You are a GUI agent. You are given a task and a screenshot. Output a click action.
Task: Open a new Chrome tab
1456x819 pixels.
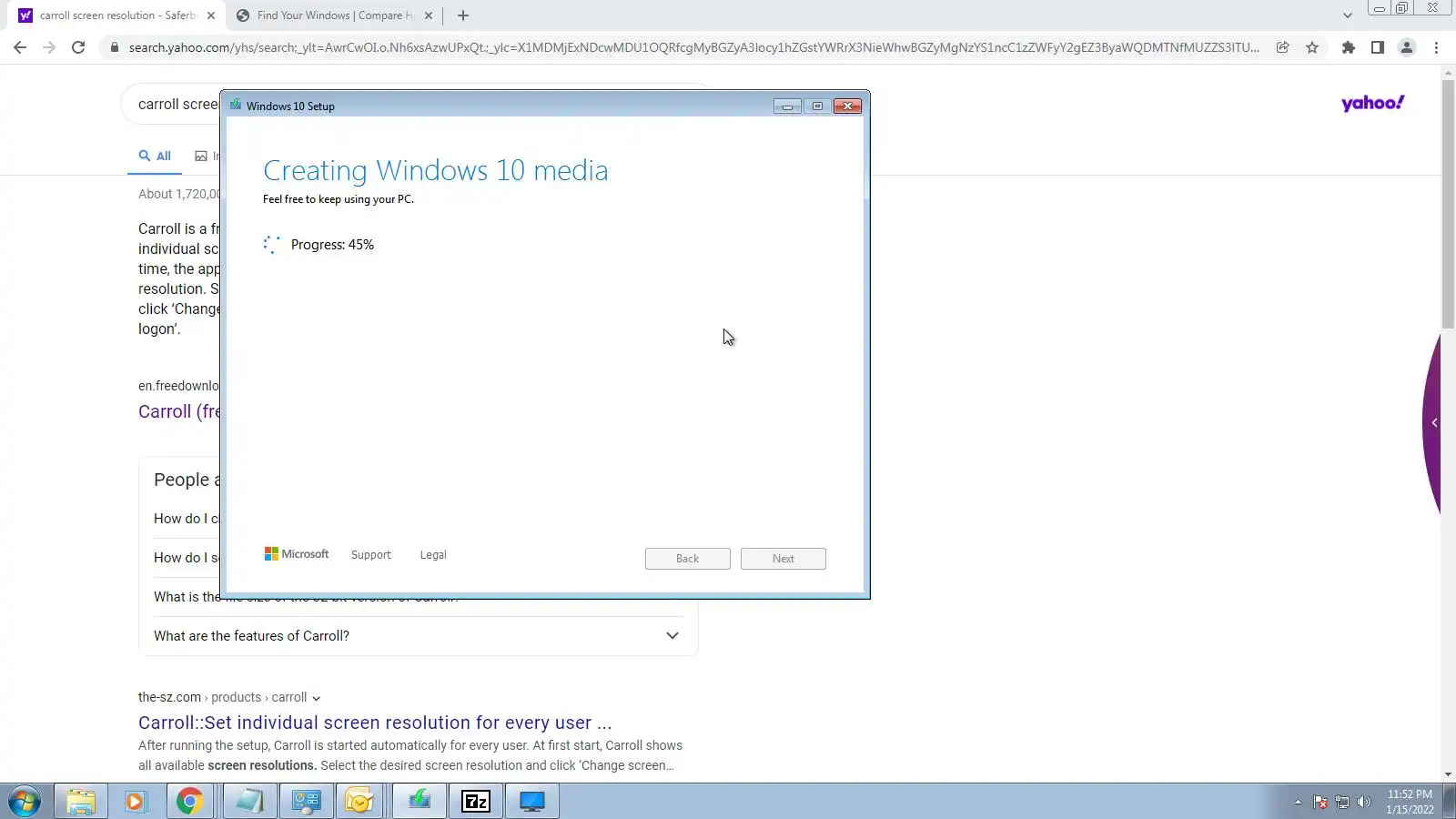click(x=463, y=15)
